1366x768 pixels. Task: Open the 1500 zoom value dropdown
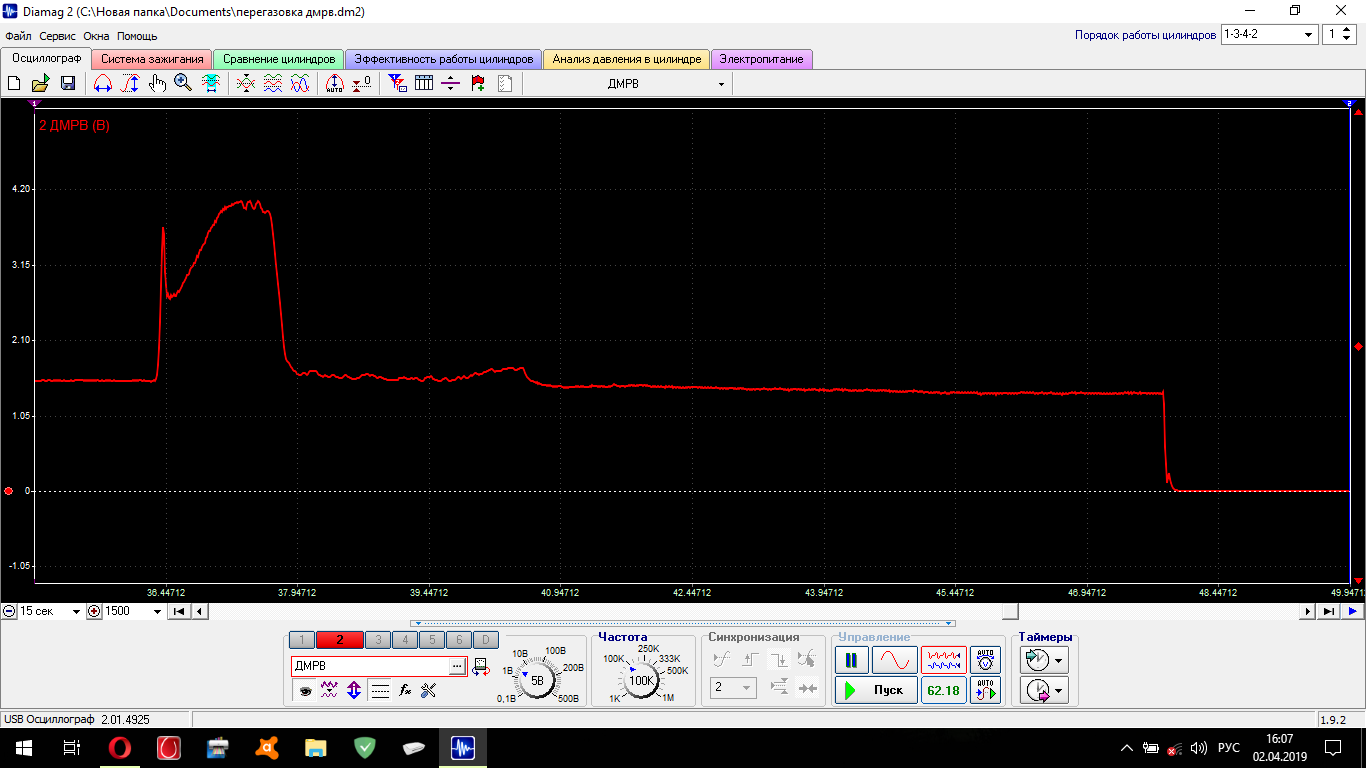(x=157, y=611)
